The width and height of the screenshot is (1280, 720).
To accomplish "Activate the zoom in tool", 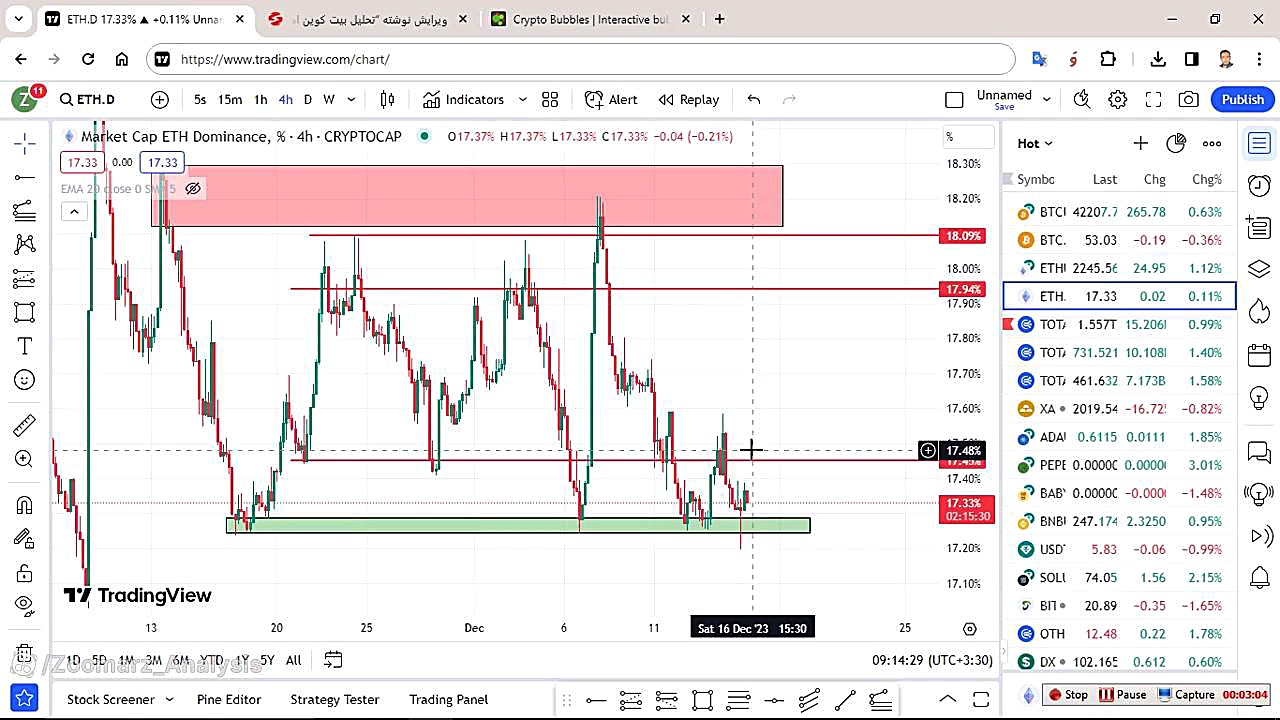I will tap(25, 459).
